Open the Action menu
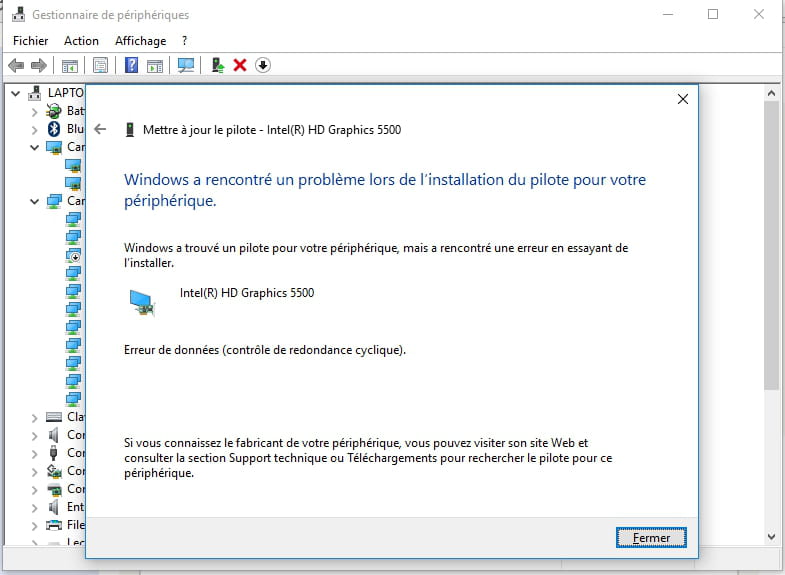The height and width of the screenshot is (575, 785). pos(81,41)
